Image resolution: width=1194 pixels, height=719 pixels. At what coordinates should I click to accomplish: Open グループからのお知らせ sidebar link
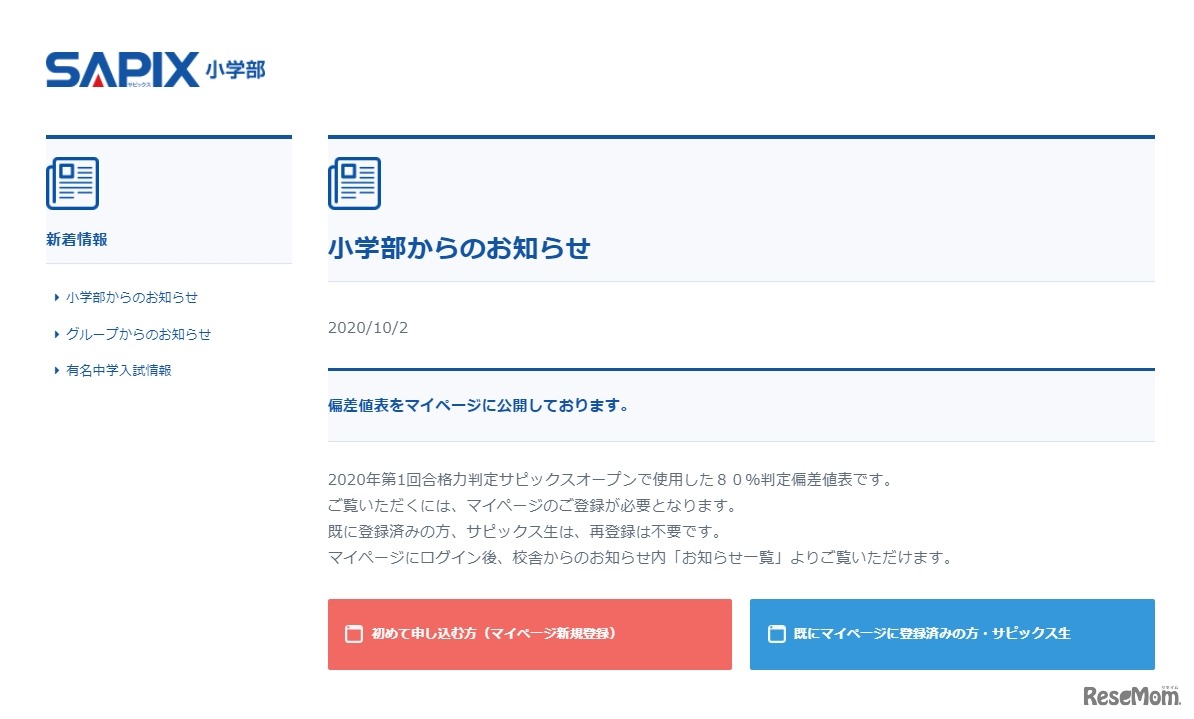138,334
